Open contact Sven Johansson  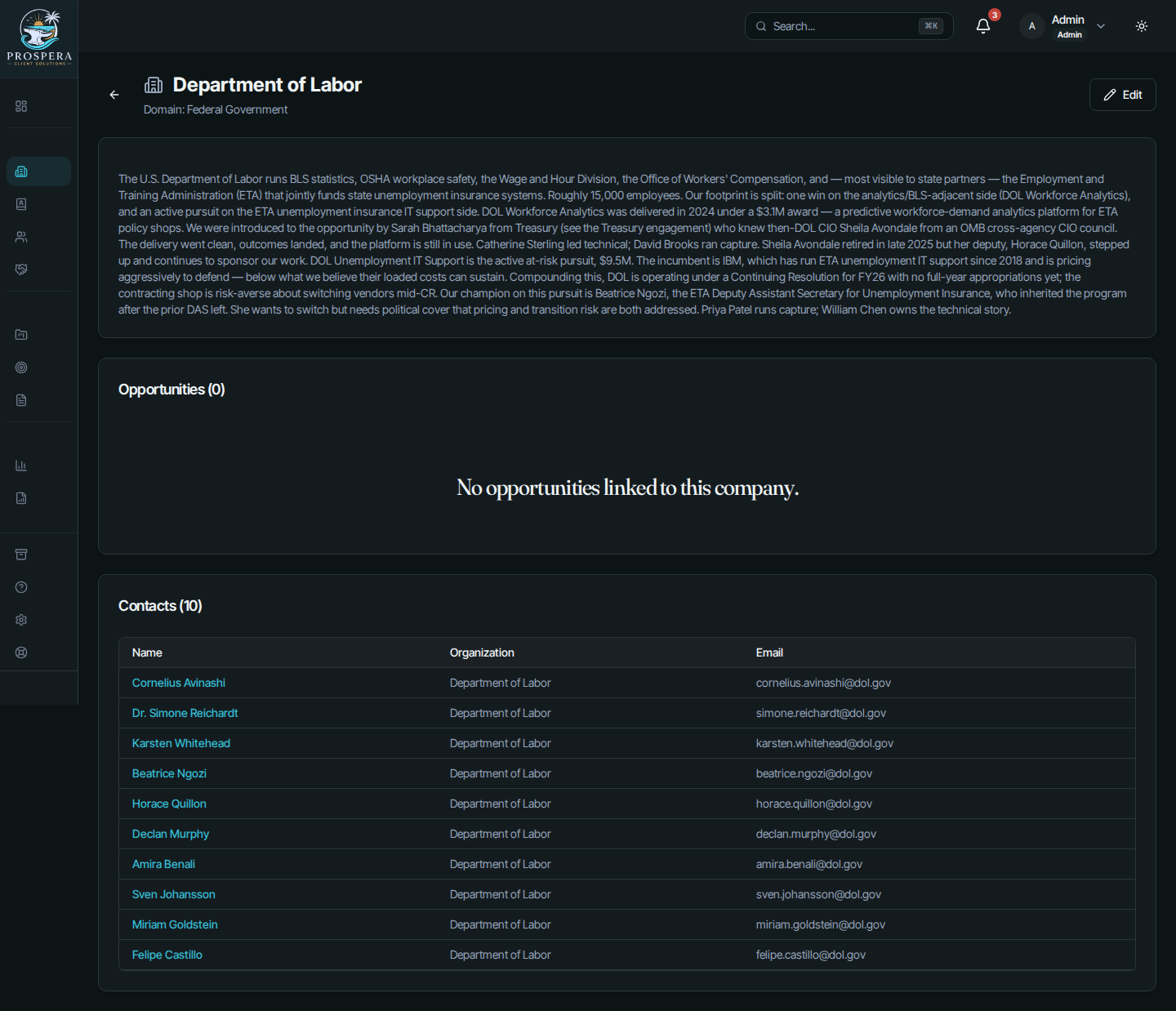(x=174, y=894)
